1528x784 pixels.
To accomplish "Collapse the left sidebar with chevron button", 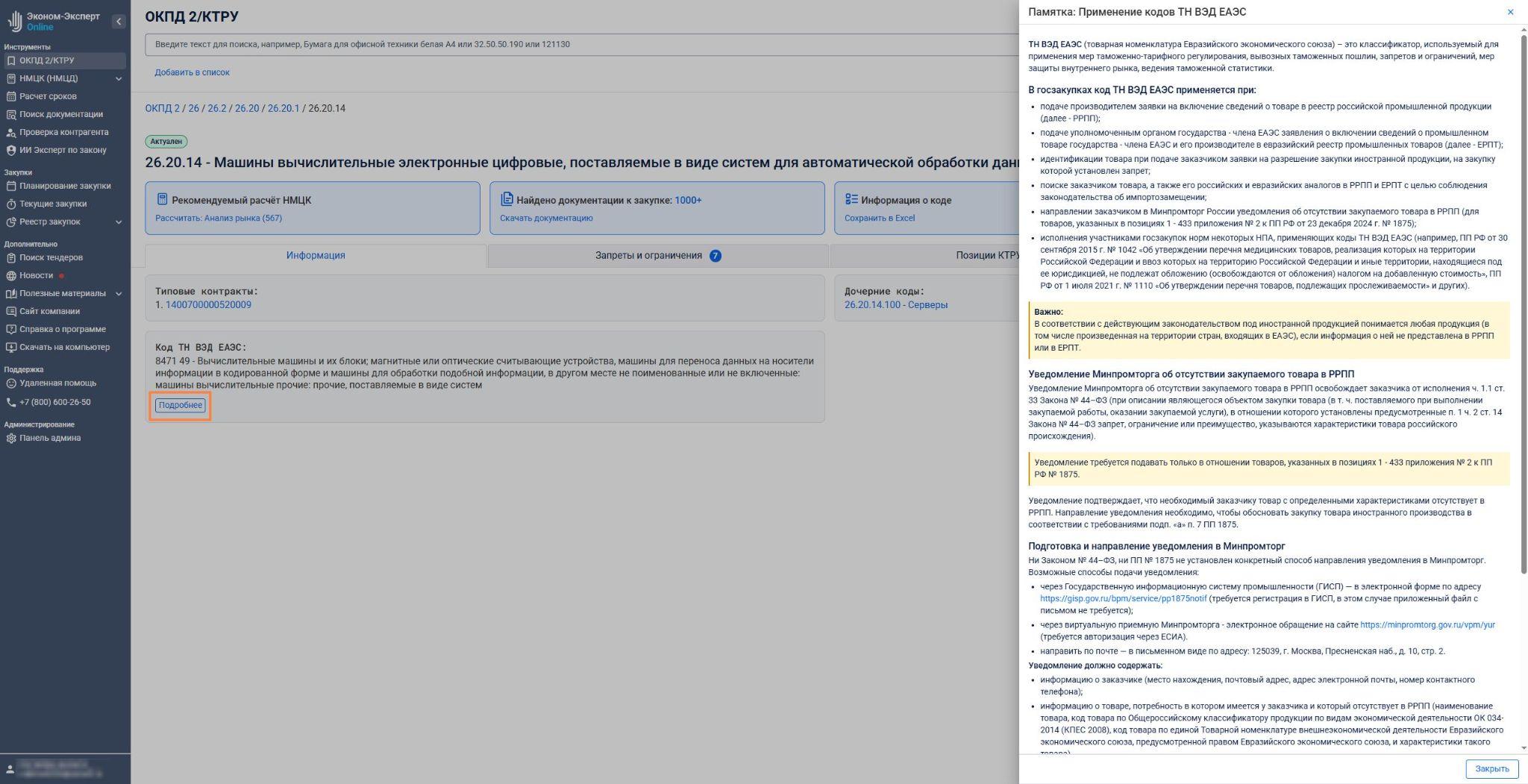I will click(x=118, y=22).
